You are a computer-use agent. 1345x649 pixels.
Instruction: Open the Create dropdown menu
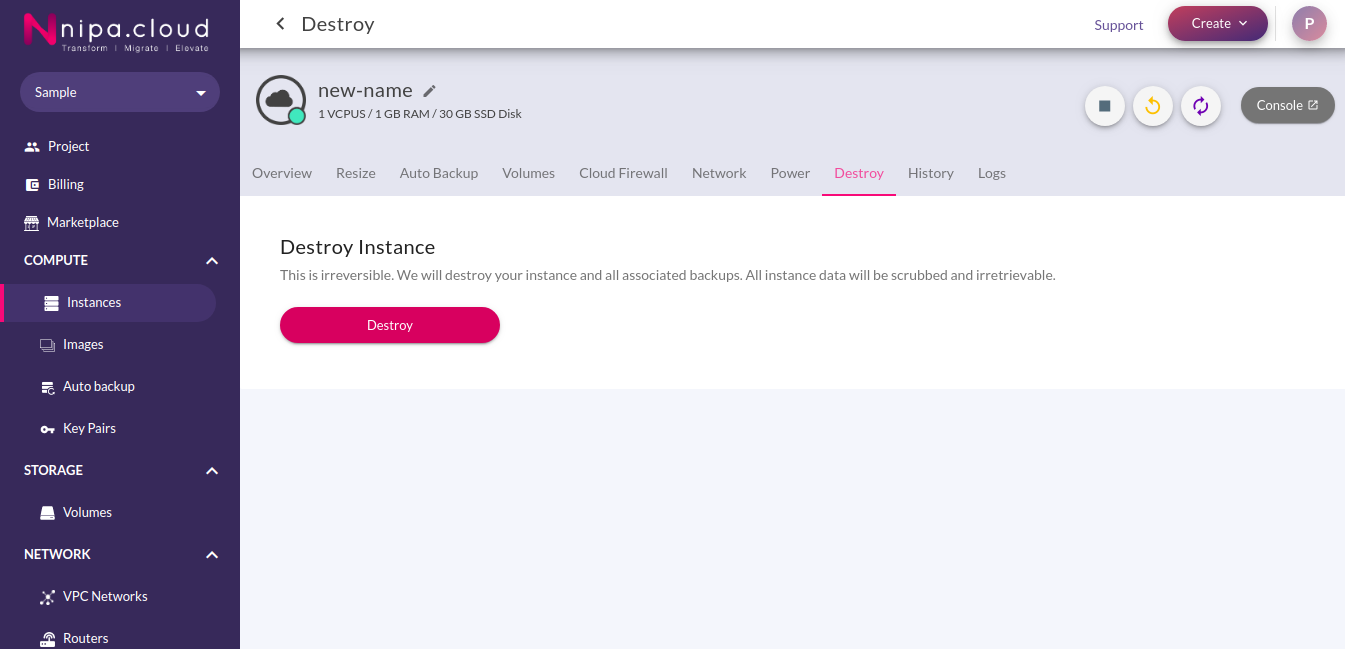1218,23
